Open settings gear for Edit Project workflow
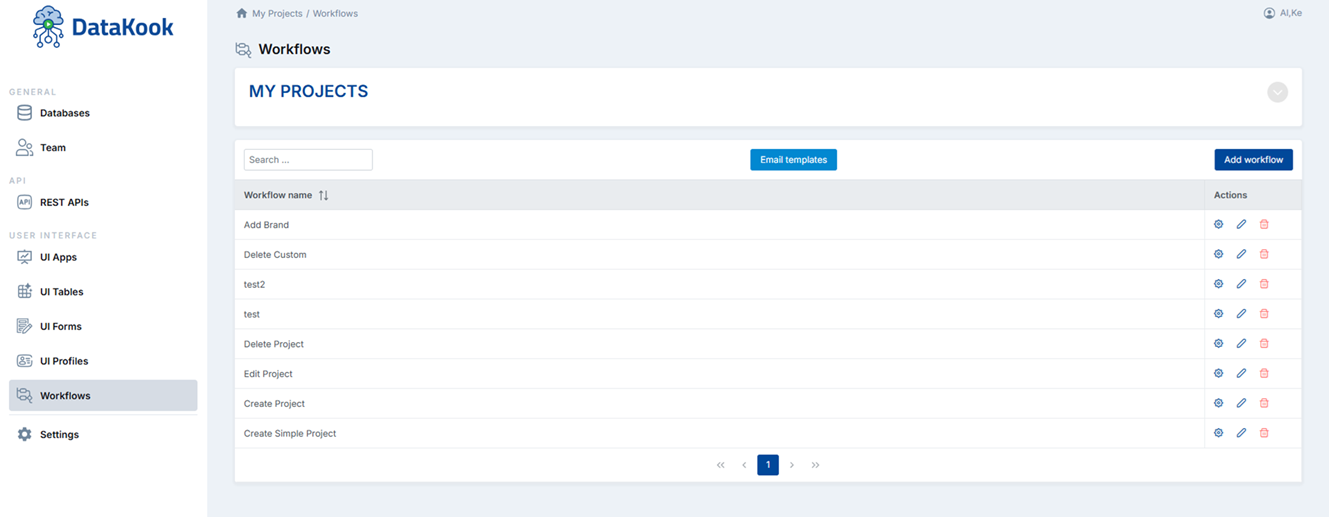This screenshot has width=1329, height=517. click(1218, 373)
